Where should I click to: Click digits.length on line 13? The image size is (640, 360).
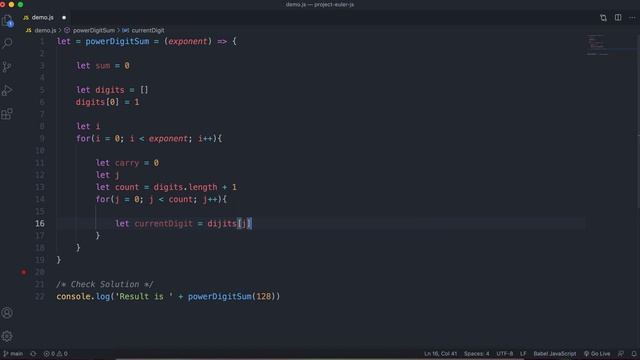click(x=185, y=187)
